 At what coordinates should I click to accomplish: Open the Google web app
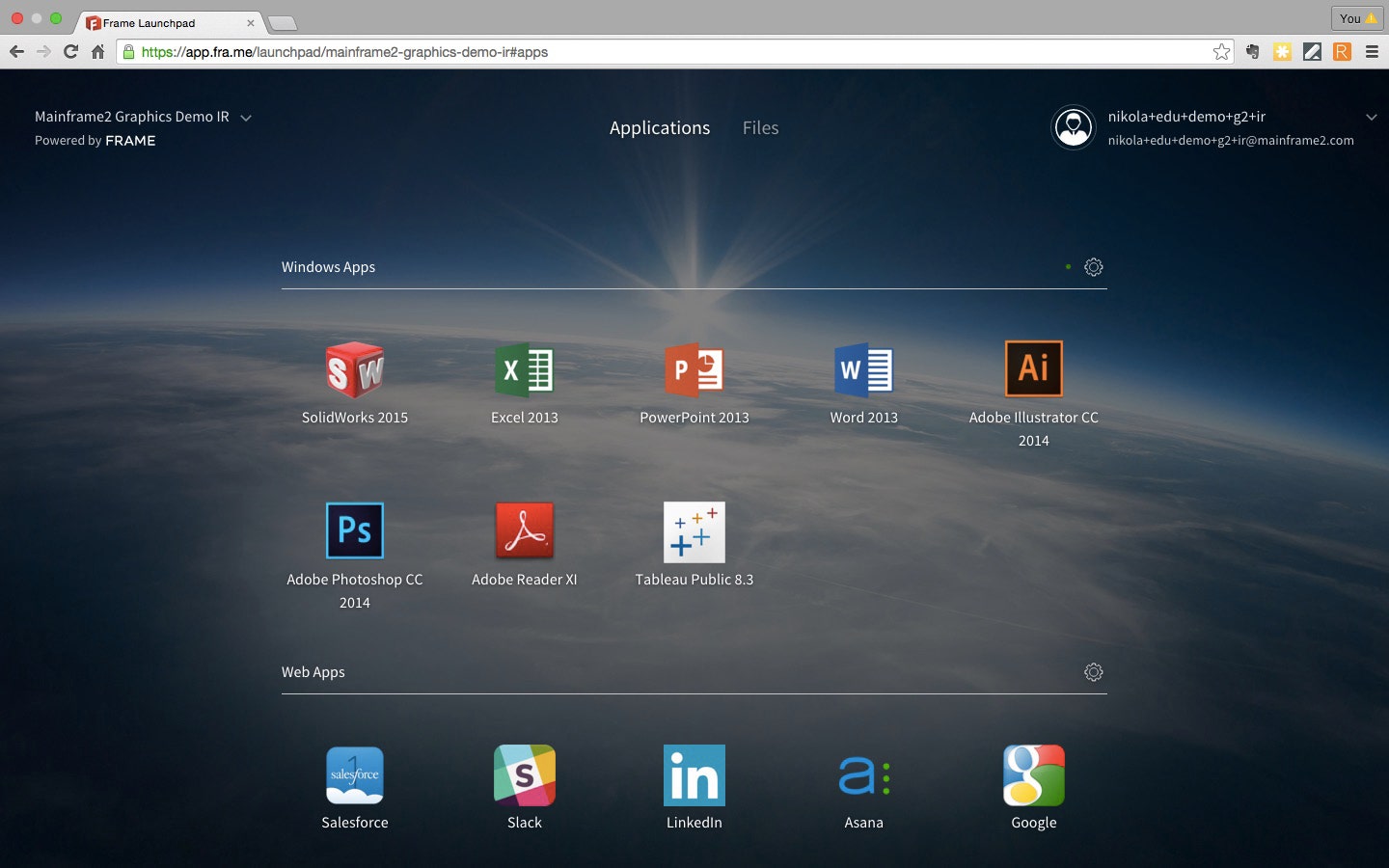(x=1033, y=775)
